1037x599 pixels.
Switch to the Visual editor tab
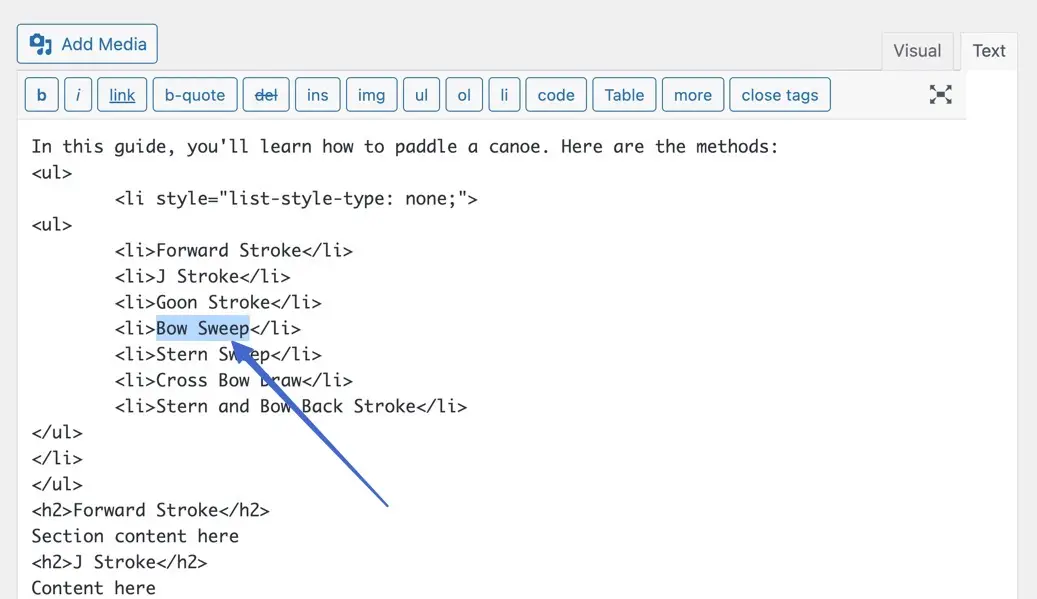tap(917, 50)
